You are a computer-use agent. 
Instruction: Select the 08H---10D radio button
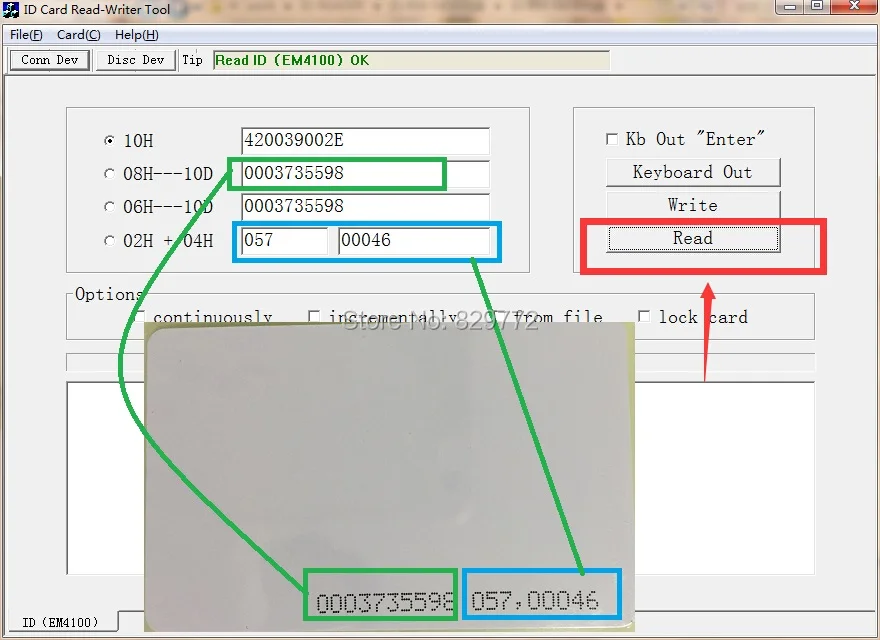coord(109,173)
